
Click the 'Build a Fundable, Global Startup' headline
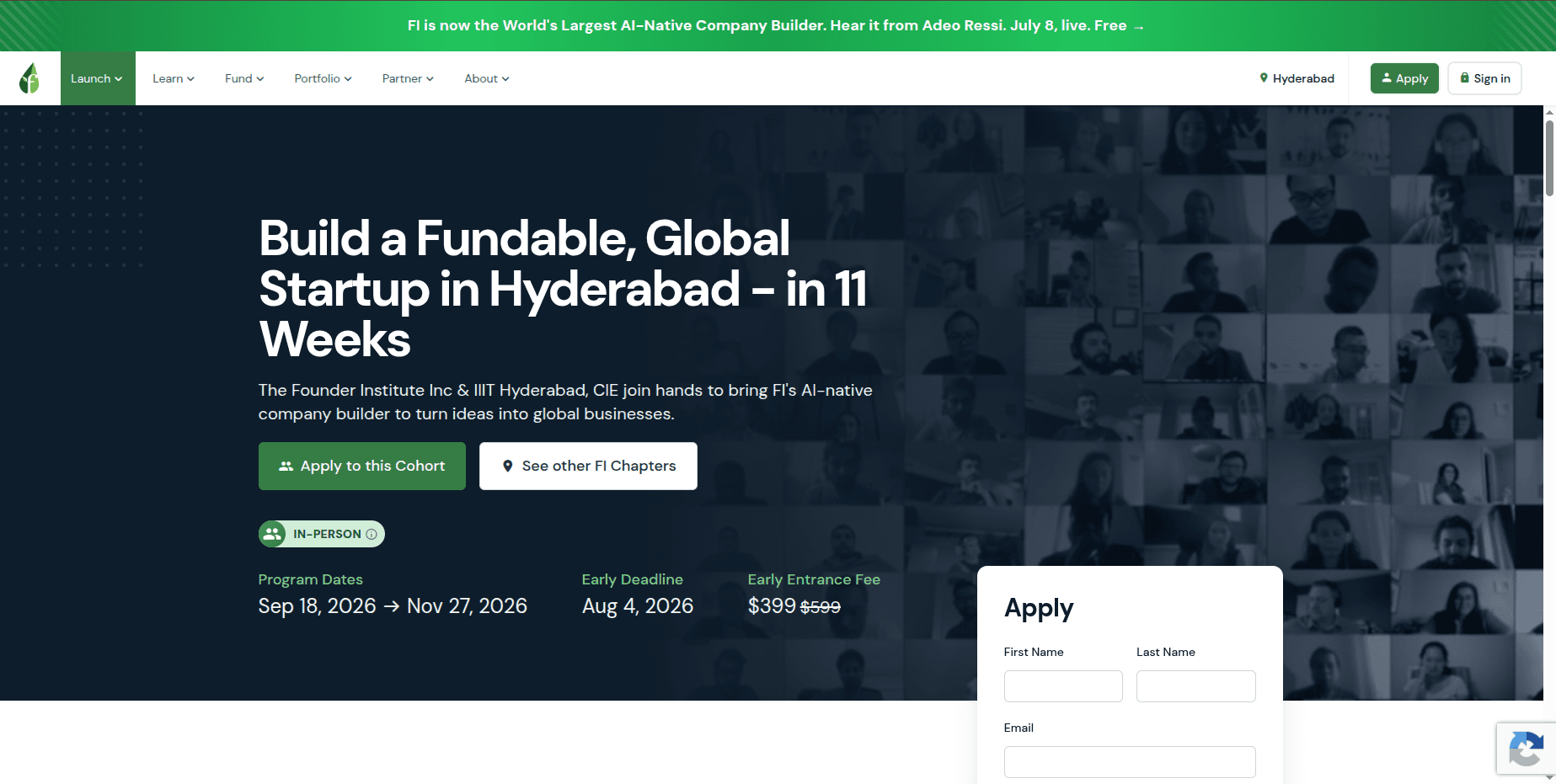coord(563,289)
